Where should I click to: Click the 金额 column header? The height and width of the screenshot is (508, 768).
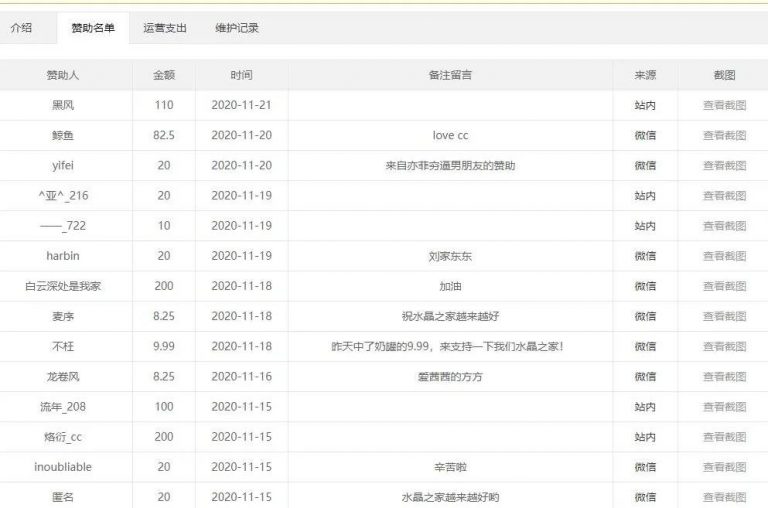tap(164, 75)
